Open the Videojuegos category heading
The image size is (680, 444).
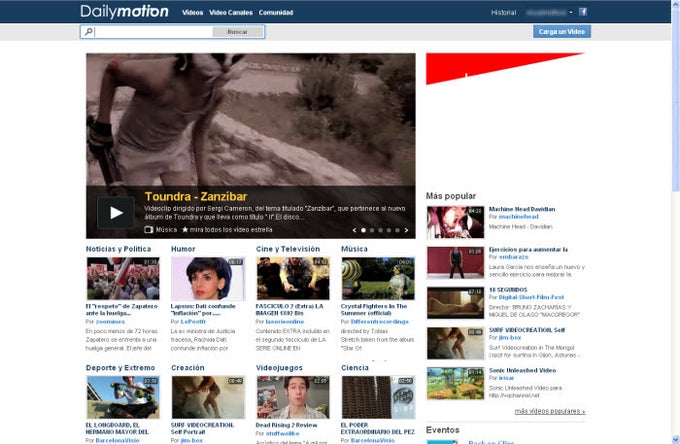click(x=279, y=368)
